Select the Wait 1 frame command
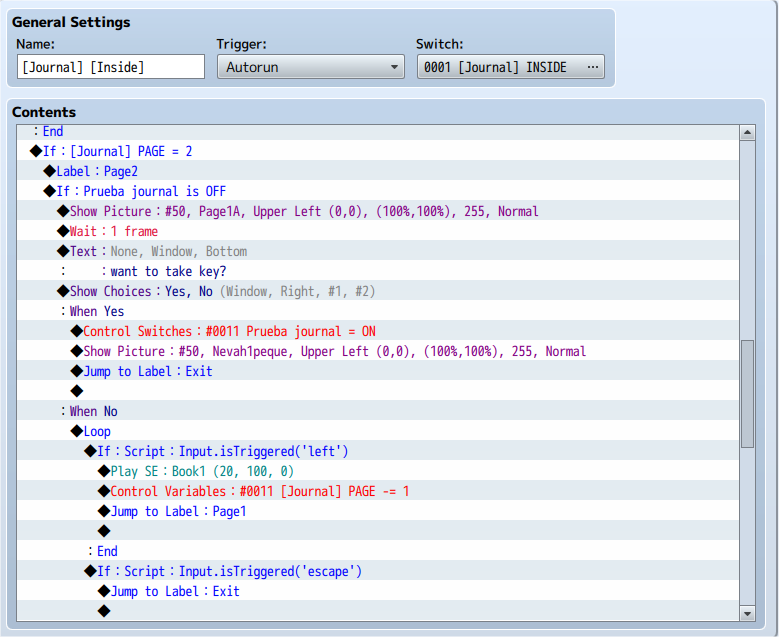The width and height of the screenshot is (779, 637). 378,231
